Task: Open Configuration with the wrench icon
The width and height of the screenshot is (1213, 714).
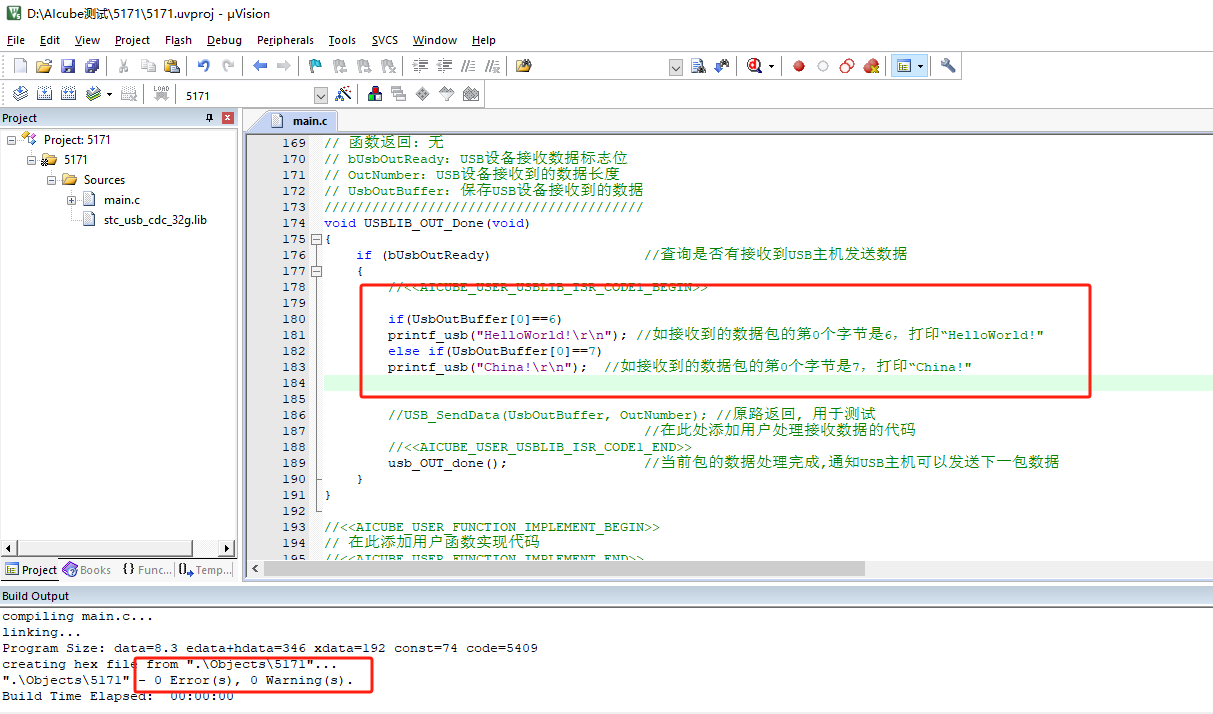Action: click(x=948, y=66)
